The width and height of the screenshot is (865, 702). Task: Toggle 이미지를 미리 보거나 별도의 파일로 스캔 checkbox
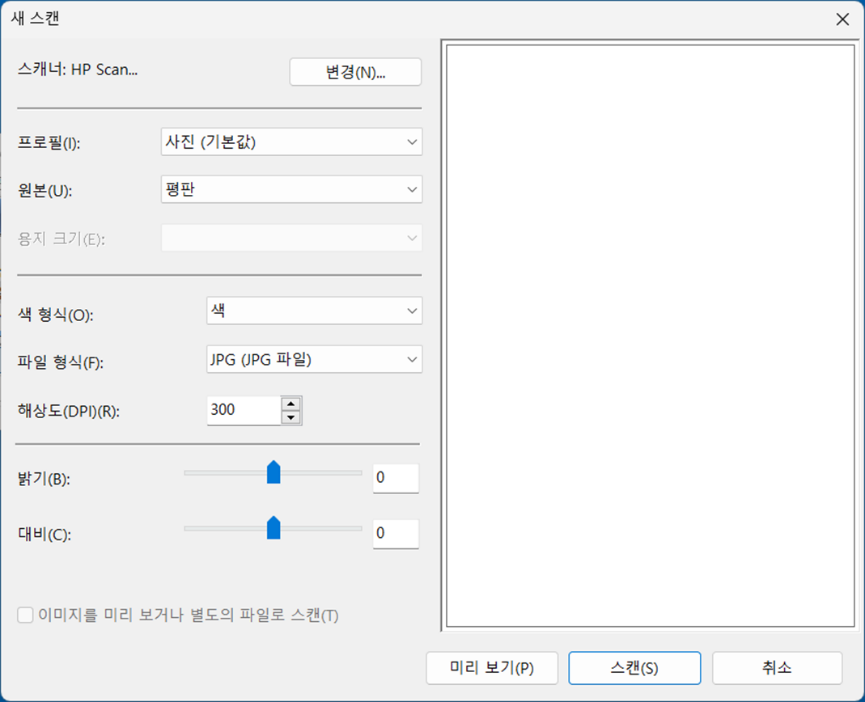[x=25, y=615]
